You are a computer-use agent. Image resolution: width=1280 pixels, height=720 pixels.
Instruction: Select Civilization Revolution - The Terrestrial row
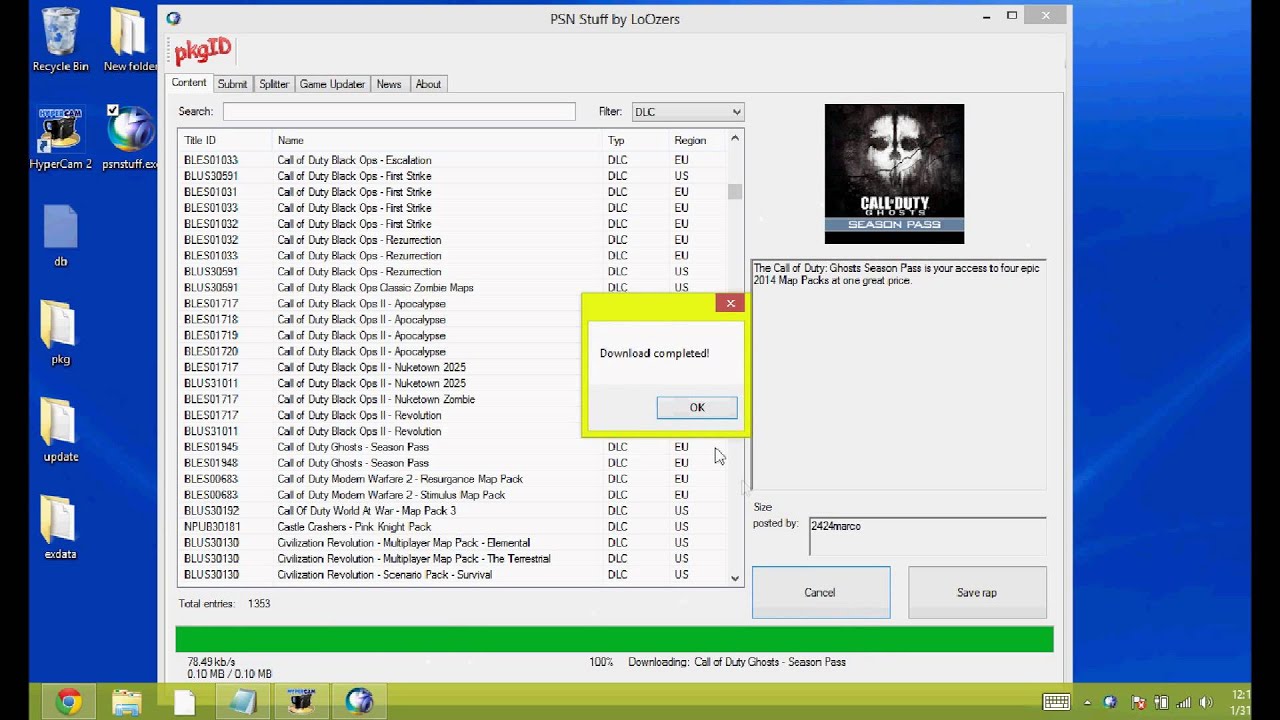pos(453,559)
